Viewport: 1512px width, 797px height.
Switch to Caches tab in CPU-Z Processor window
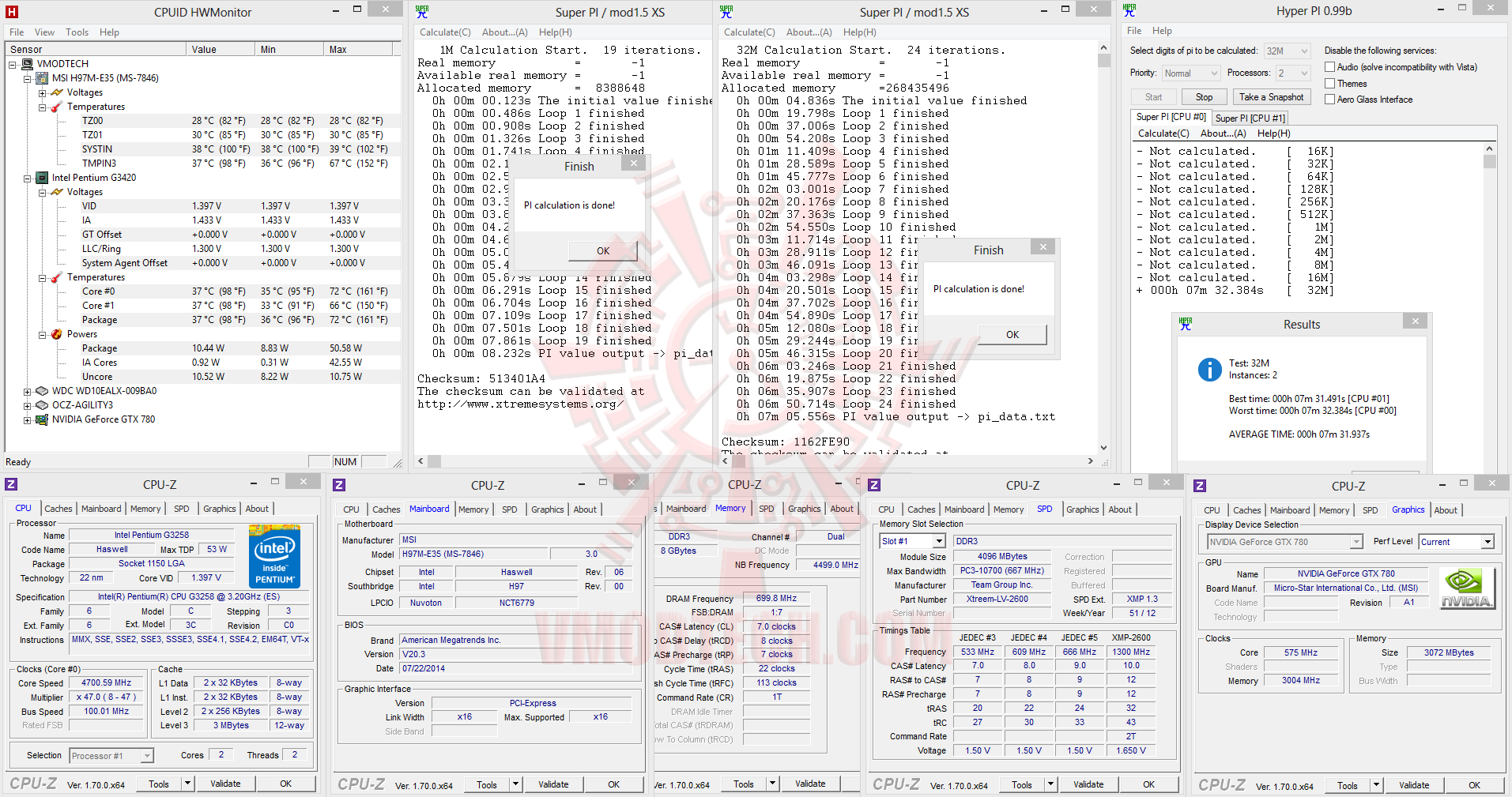pyautogui.click(x=58, y=509)
